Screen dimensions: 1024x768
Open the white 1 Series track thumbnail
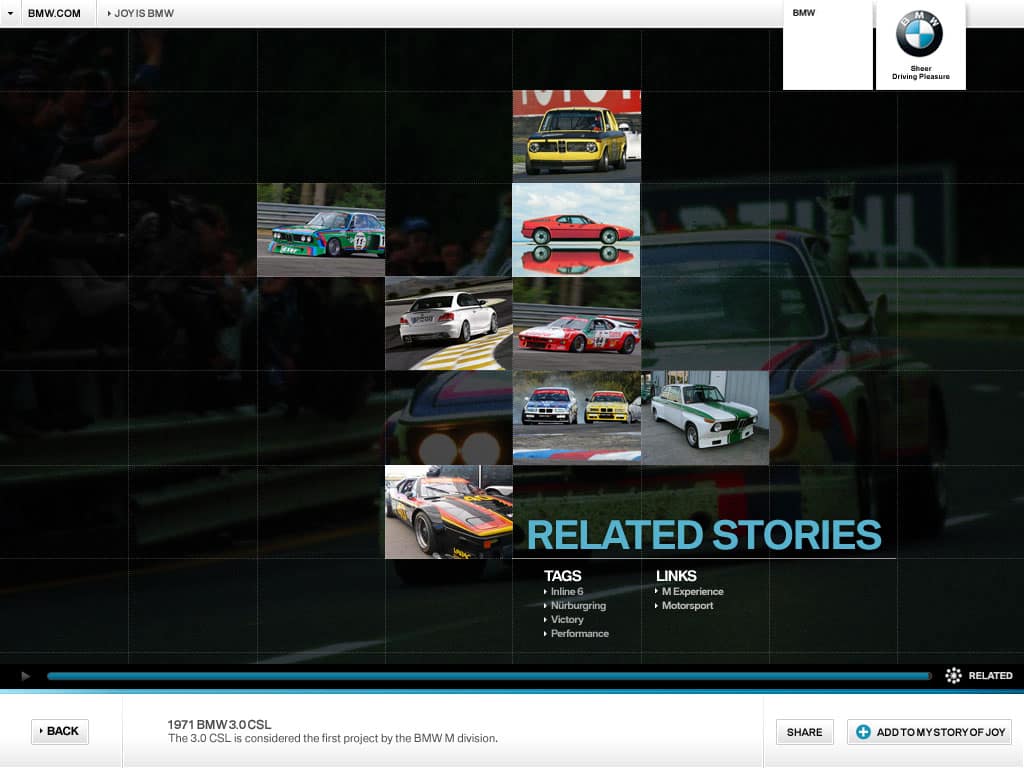448,324
